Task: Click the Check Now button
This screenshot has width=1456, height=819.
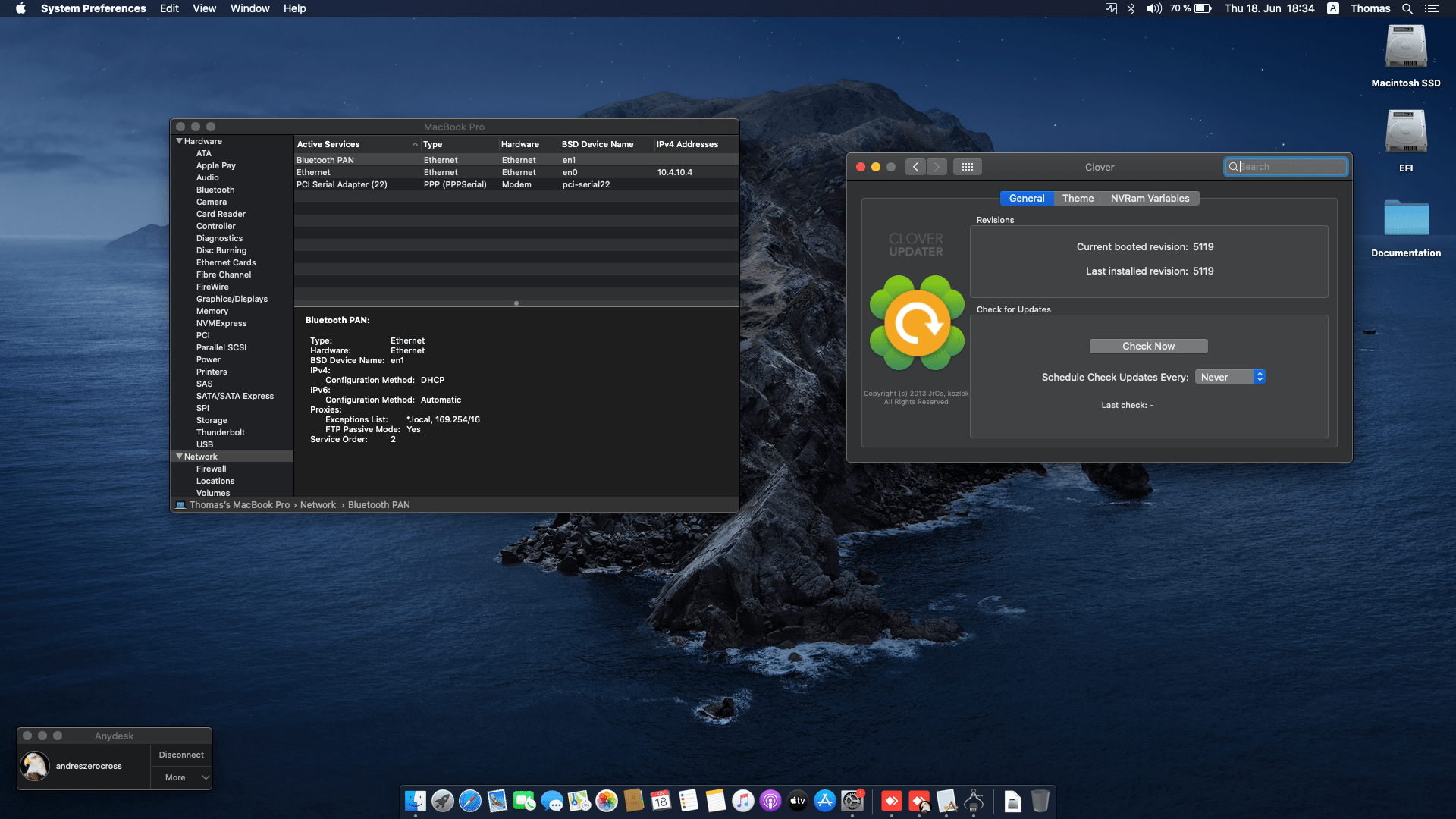Action: pyautogui.click(x=1148, y=346)
